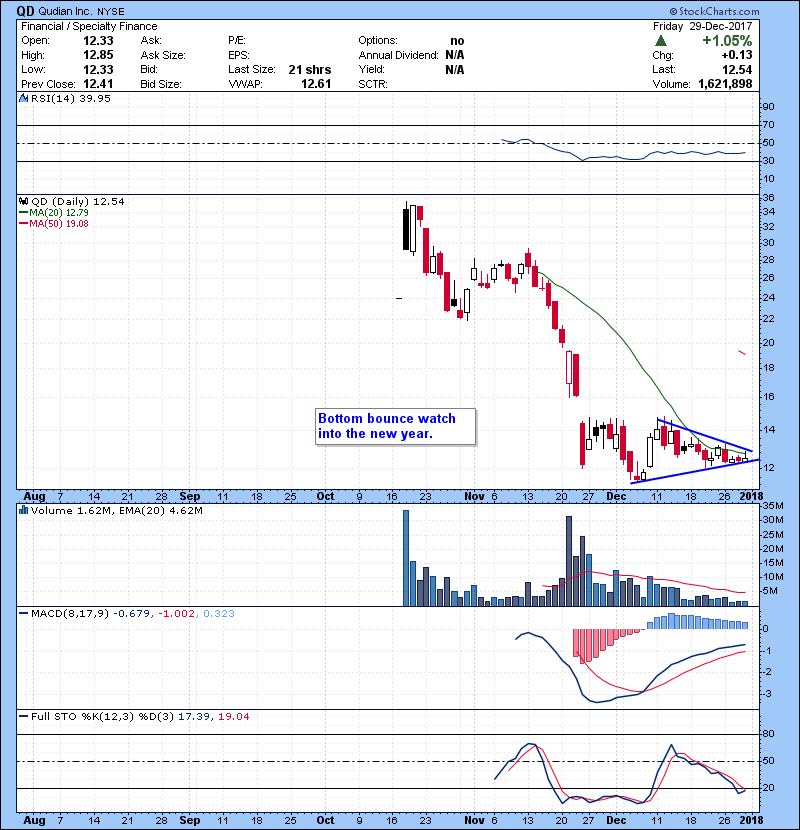Click the MACD signal value -1.002
Viewport: 800px width, 830px height.
[x=177, y=614]
